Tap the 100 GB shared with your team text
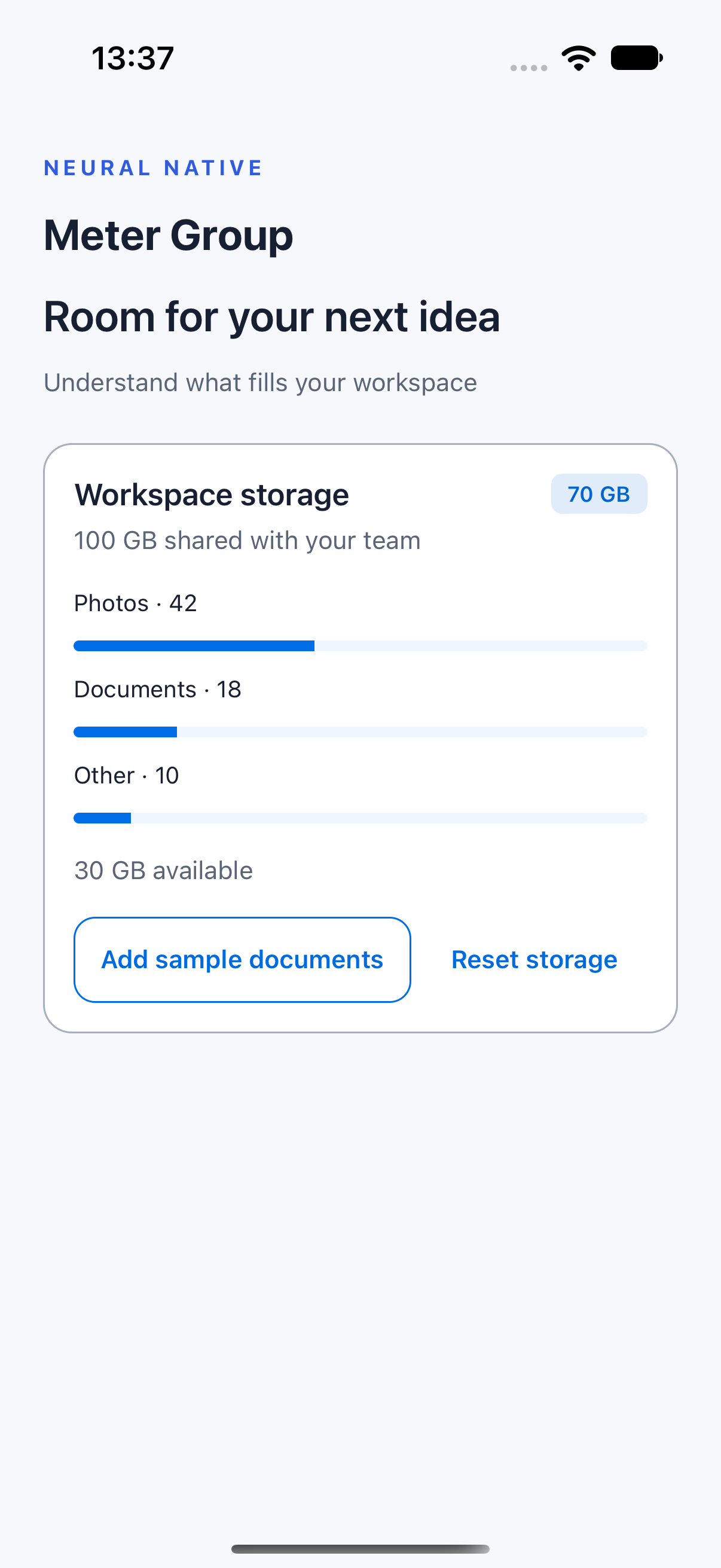 (247, 541)
